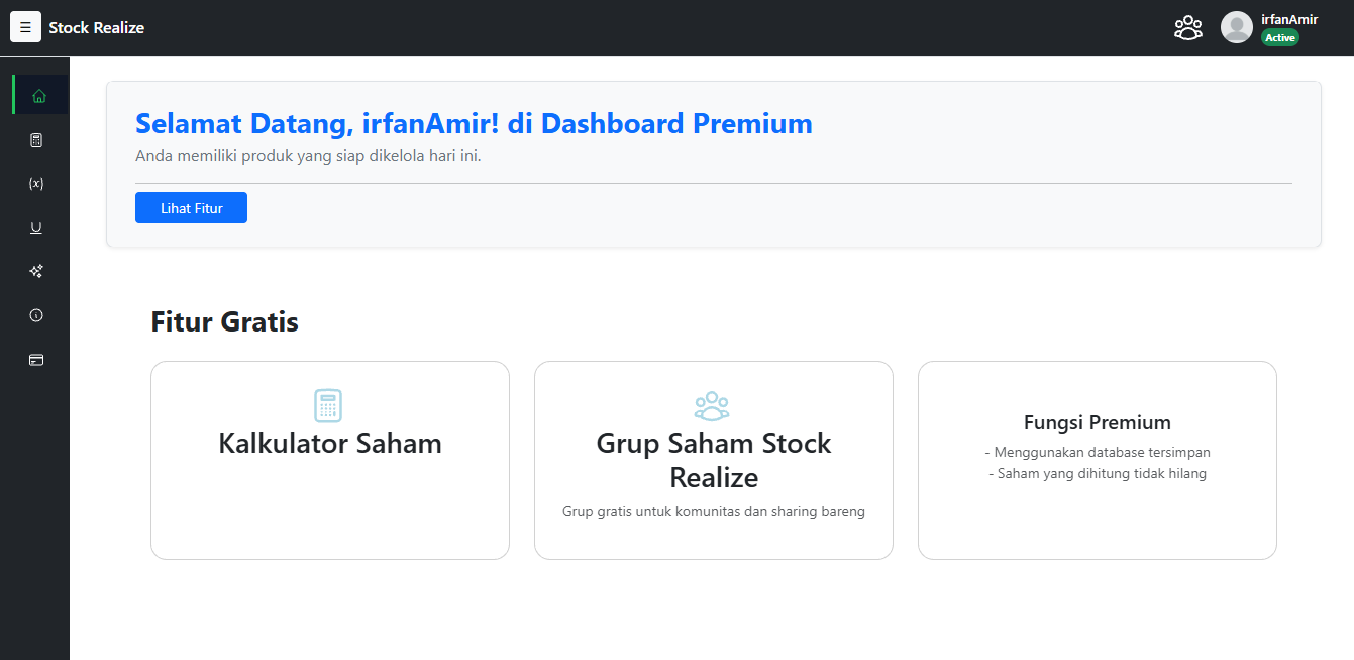Open the credit card icon in sidebar
Screen dimensions: 1354x660
pyautogui.click(x=36, y=359)
